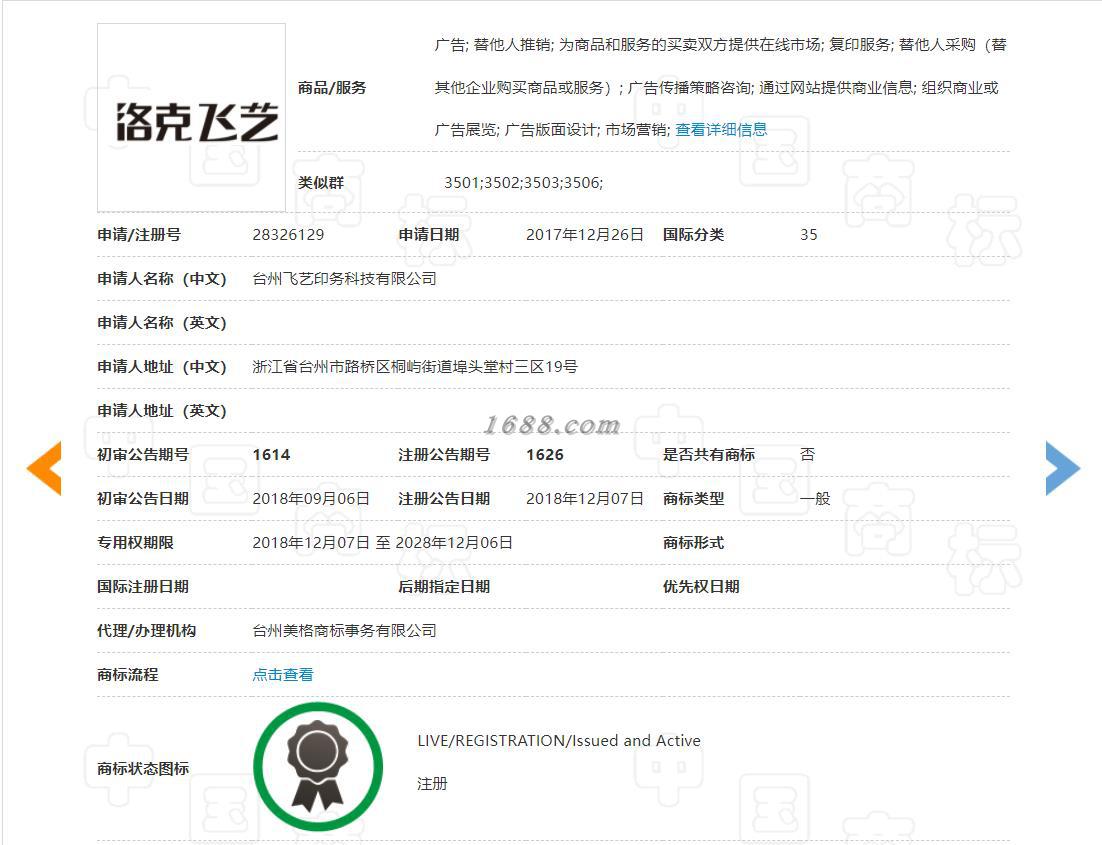Go to previous image with orange arrow

[44, 468]
